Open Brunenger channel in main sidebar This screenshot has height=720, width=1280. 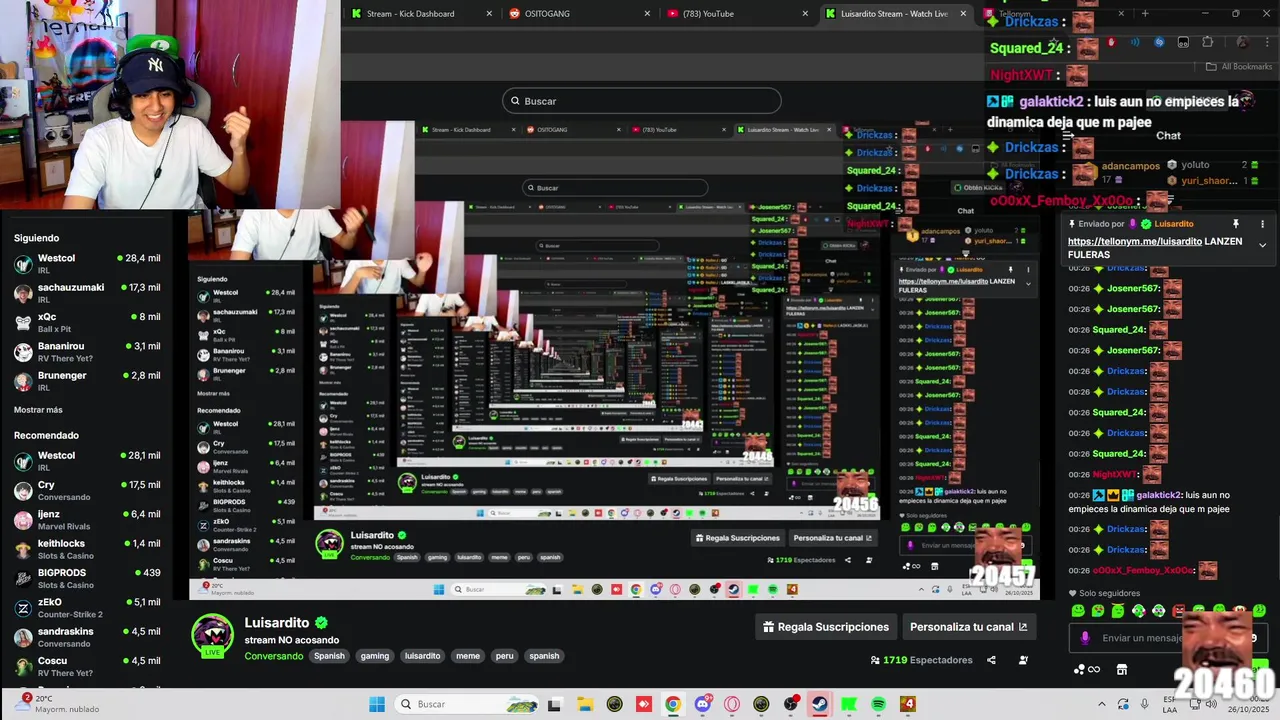pos(87,381)
